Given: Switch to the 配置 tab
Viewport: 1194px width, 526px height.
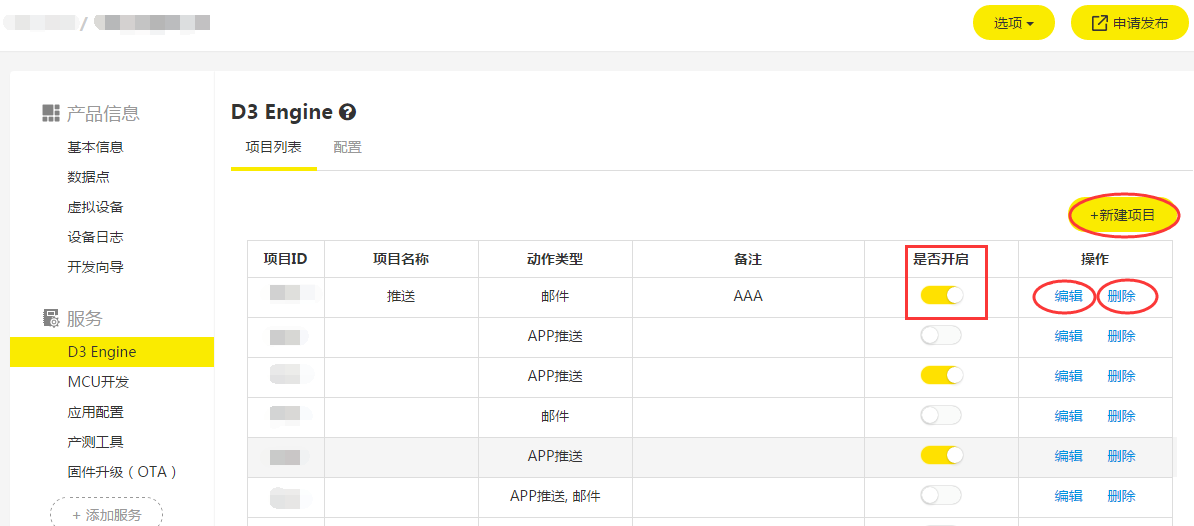Looking at the screenshot, I should [x=347, y=147].
